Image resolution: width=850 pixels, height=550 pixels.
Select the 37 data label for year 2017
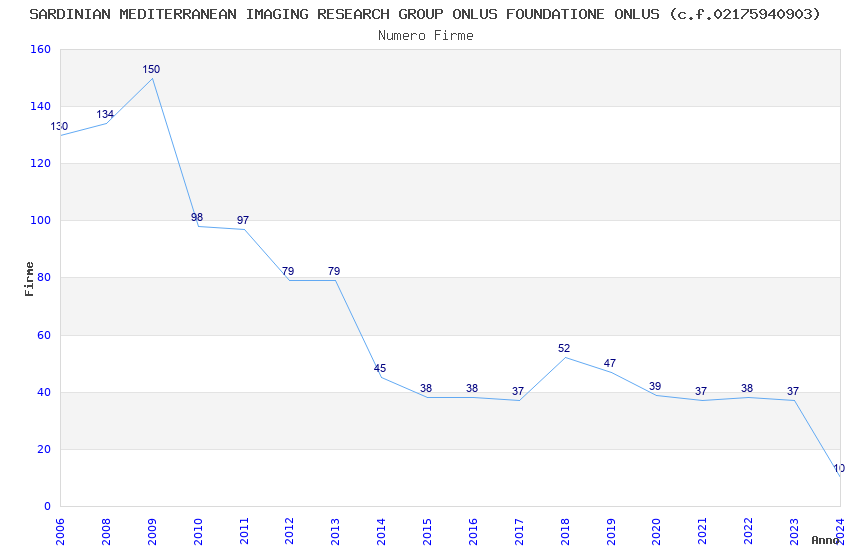518,391
